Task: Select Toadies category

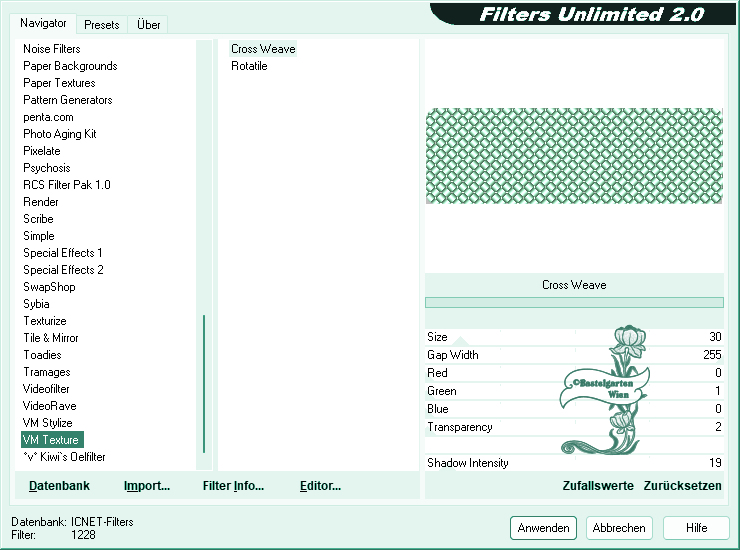Action: [42, 355]
